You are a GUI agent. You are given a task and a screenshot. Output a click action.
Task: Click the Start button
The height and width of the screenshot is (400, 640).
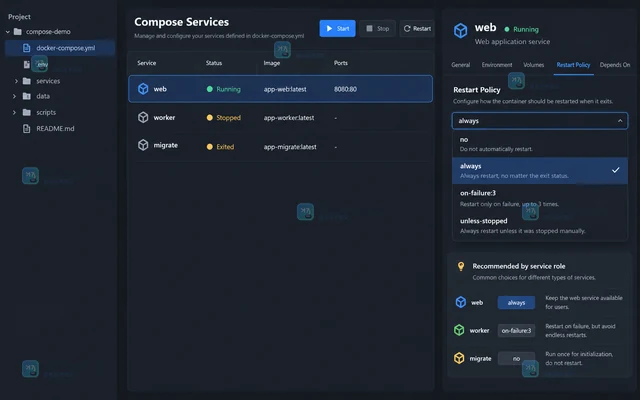click(337, 29)
